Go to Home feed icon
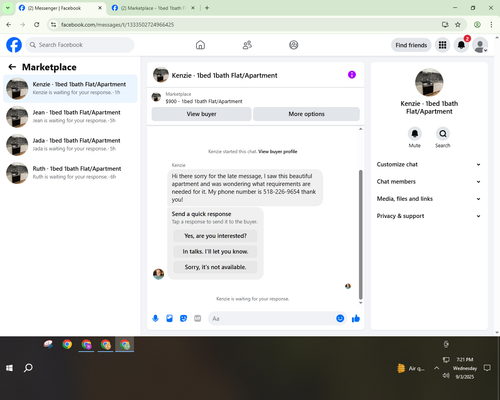Screen dimensions: 500x400 point(200,45)
